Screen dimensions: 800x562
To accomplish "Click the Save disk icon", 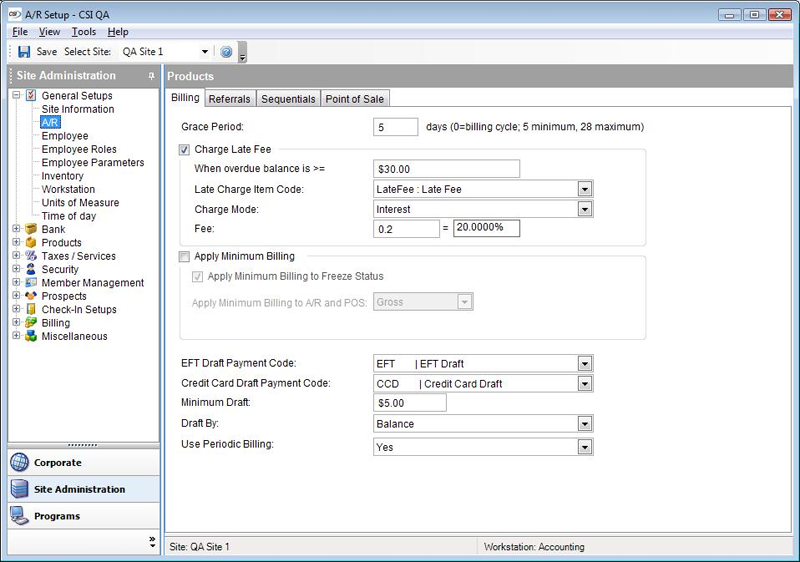I will tap(24, 52).
